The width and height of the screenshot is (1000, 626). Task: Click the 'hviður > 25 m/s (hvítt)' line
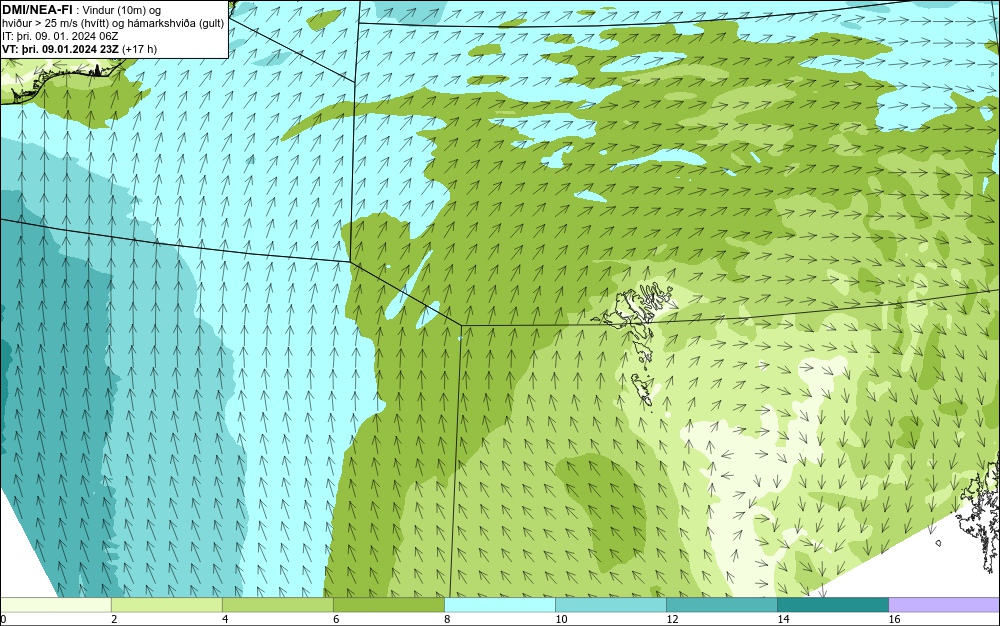tap(113, 24)
